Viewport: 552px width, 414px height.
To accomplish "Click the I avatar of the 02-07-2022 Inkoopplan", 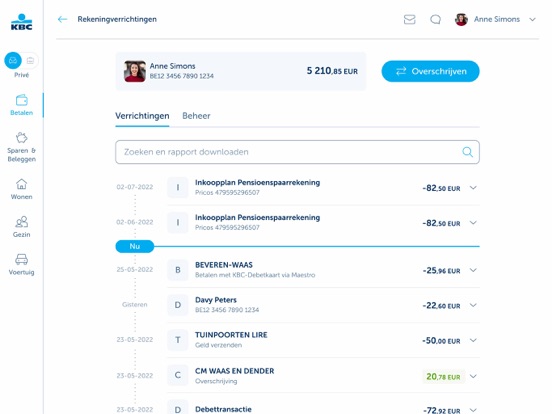I will [178, 188].
